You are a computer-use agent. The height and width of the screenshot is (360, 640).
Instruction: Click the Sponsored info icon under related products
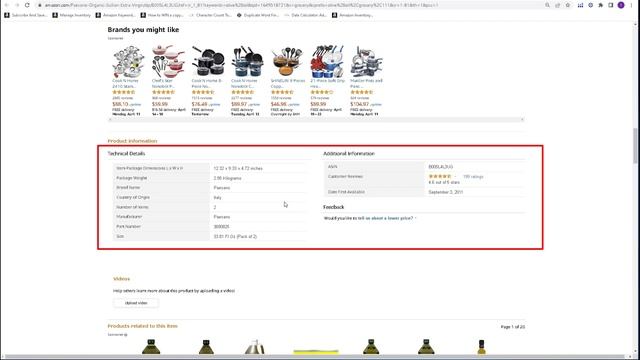[x=125, y=335]
